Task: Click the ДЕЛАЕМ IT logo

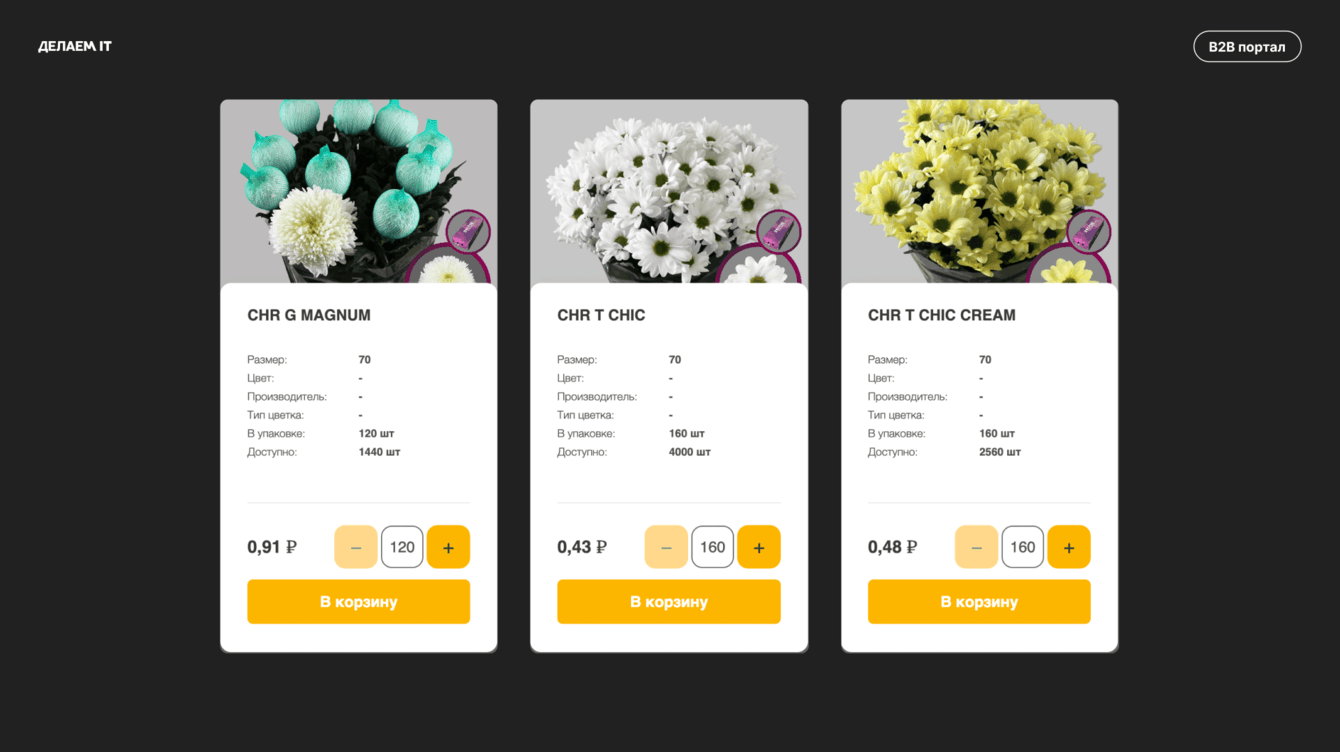Action: click(x=75, y=46)
